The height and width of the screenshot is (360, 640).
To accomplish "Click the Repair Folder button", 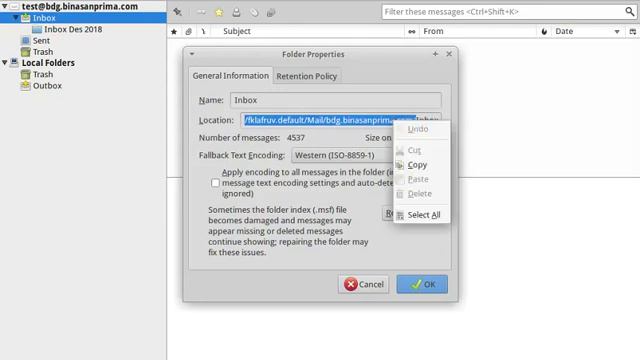I will click(x=388, y=213).
